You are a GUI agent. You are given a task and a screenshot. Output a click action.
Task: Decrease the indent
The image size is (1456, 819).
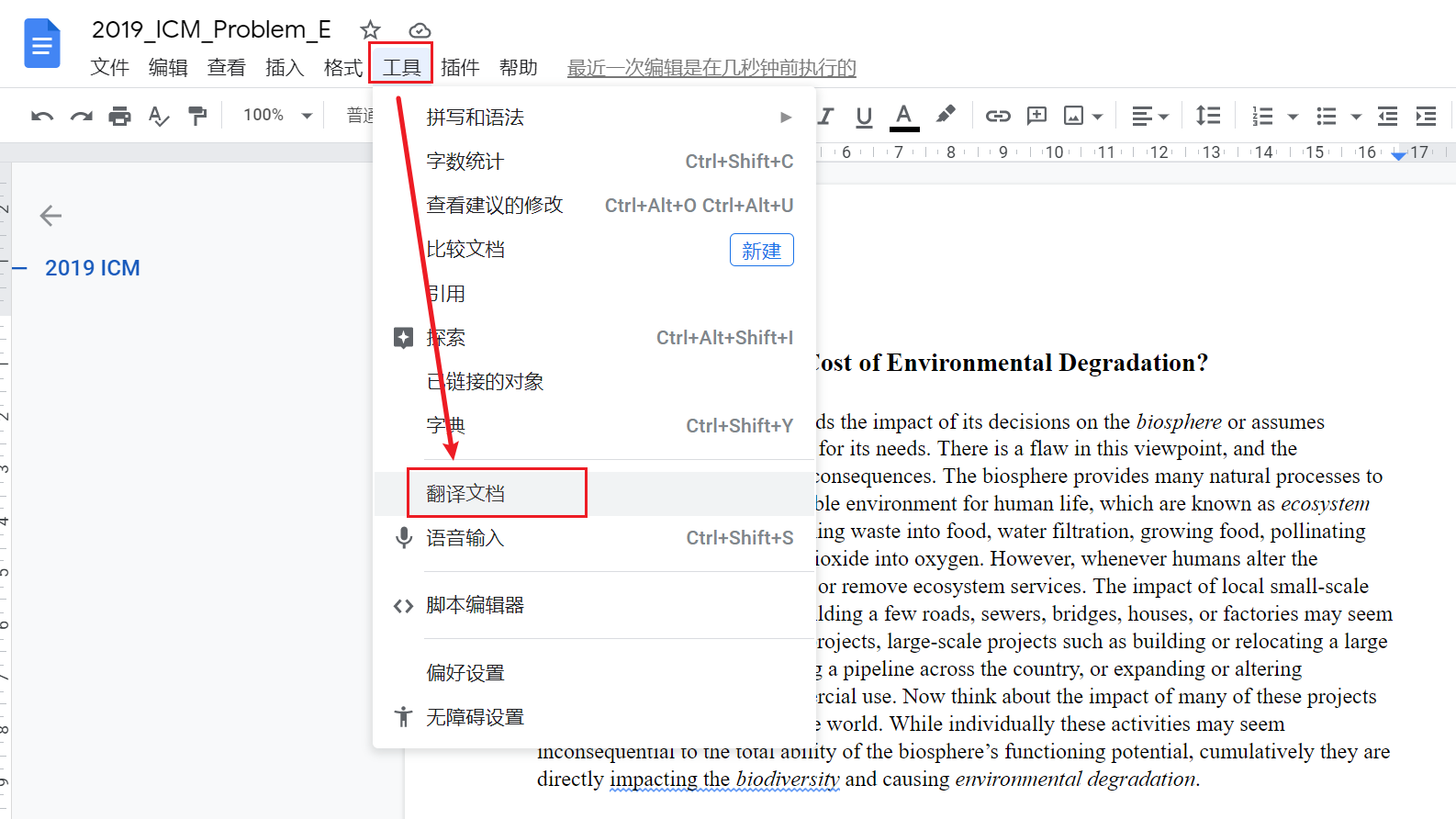point(1387,116)
